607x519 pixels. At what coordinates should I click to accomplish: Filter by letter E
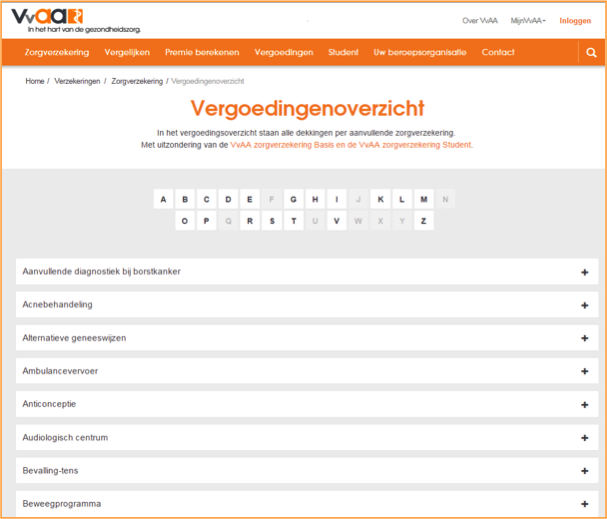pyautogui.click(x=250, y=199)
